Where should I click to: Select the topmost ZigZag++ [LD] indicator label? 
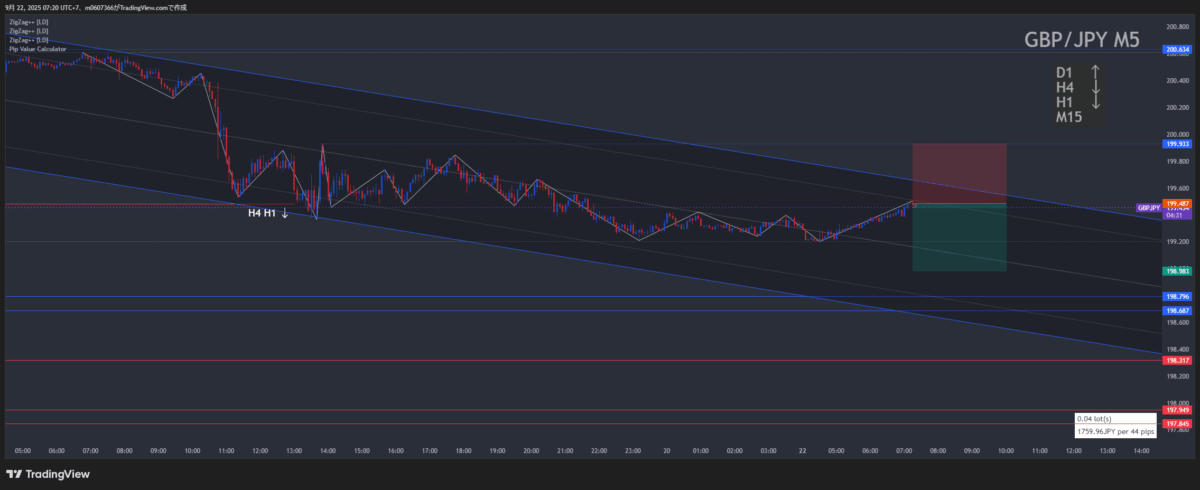tap(29, 21)
